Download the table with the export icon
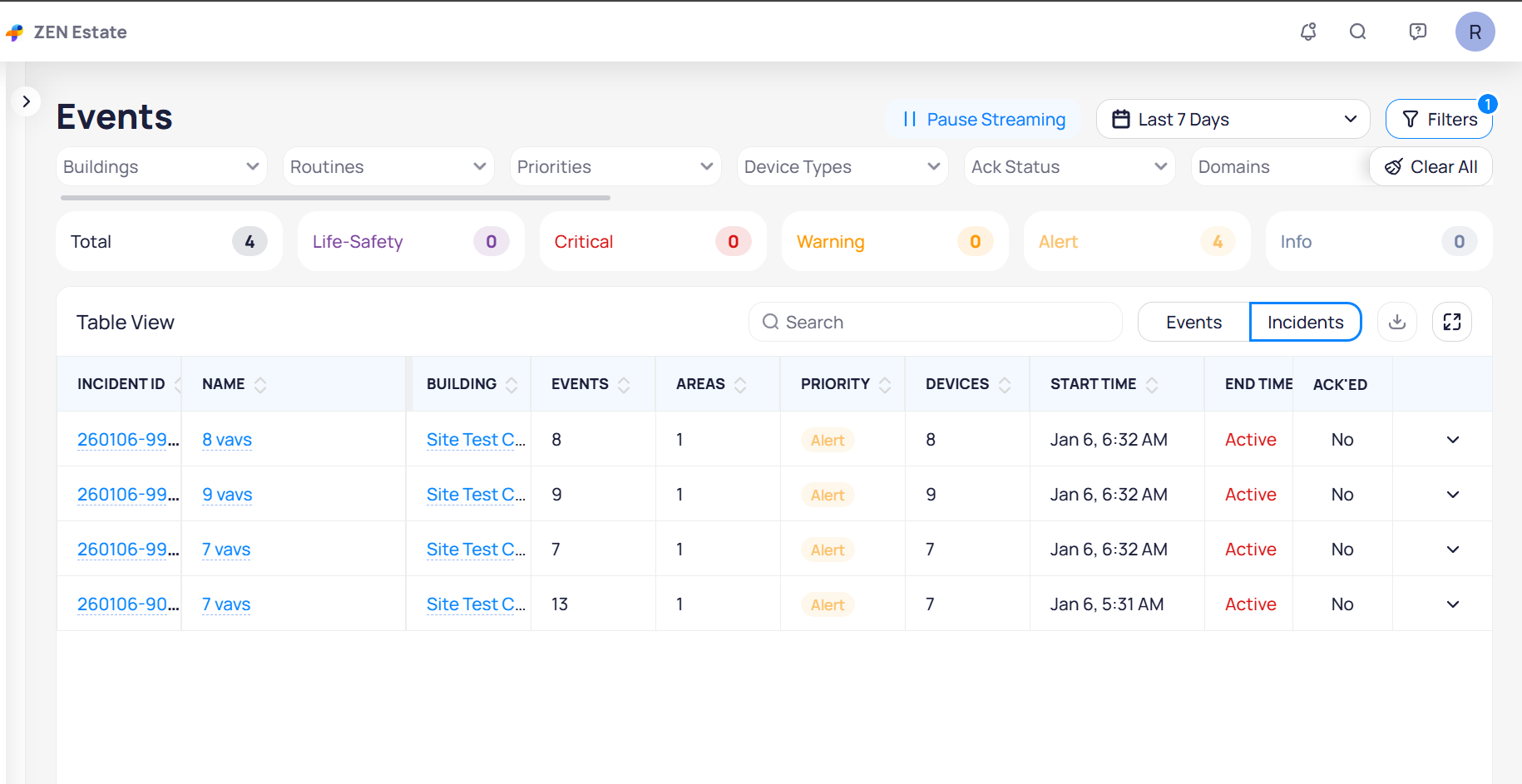The height and width of the screenshot is (784, 1522). pyautogui.click(x=1397, y=322)
